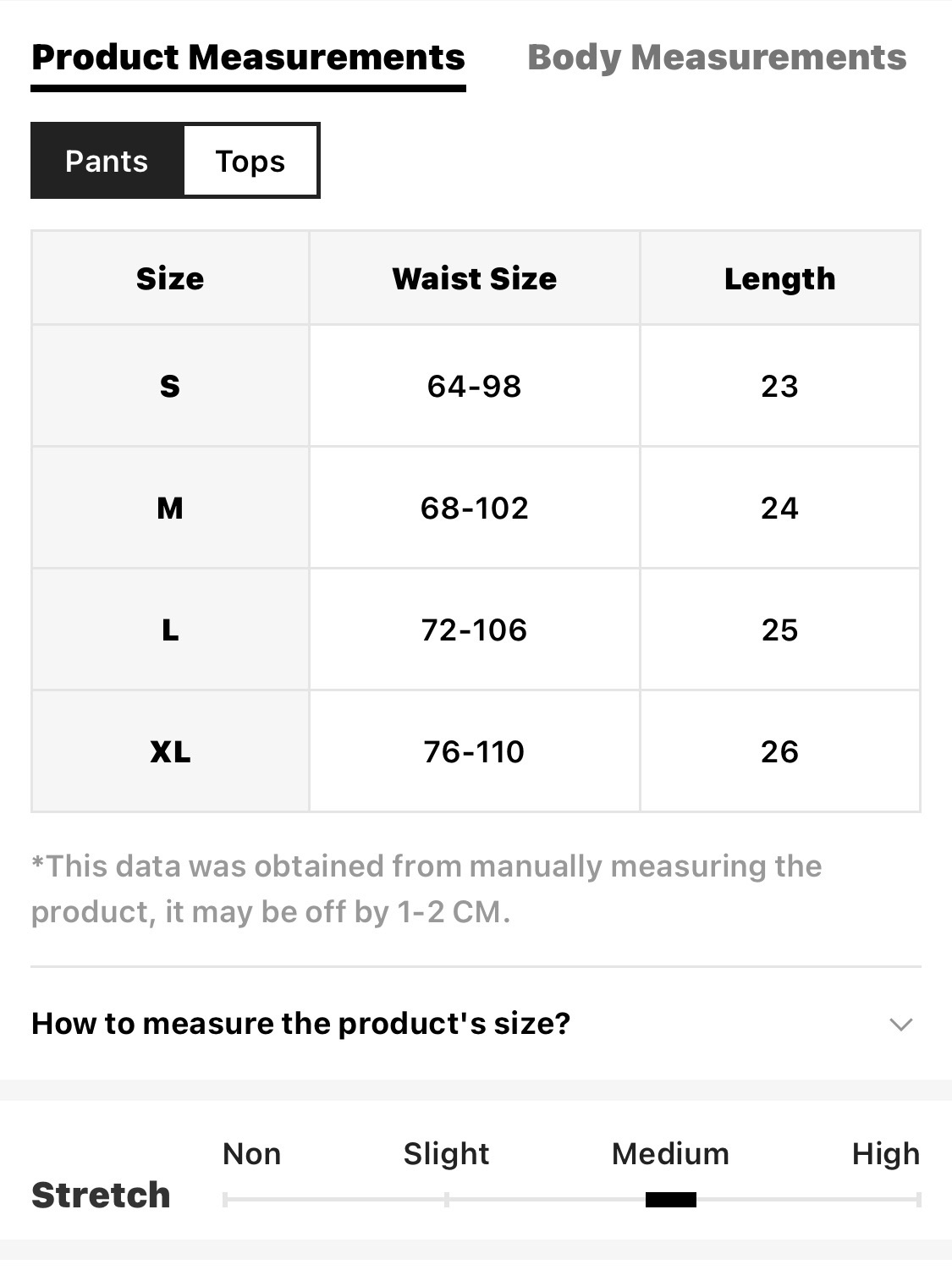The height and width of the screenshot is (1281, 952).
Task: Click the 76-110 waist size cell
Action: click(x=474, y=751)
